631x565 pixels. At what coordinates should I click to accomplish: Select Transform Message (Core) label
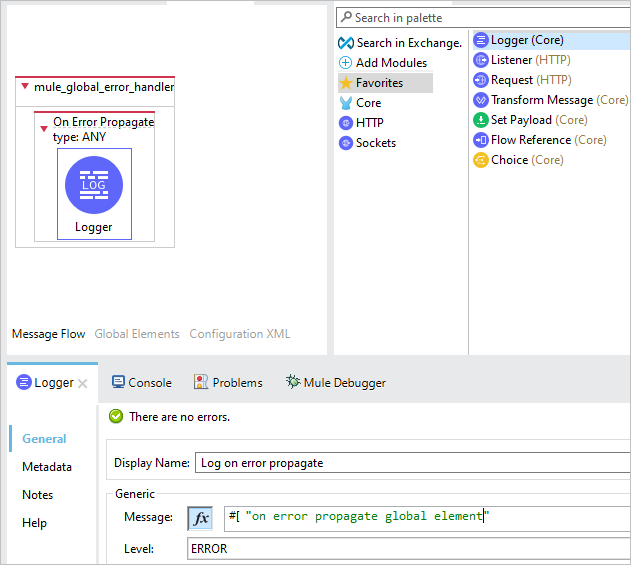[x=559, y=100]
